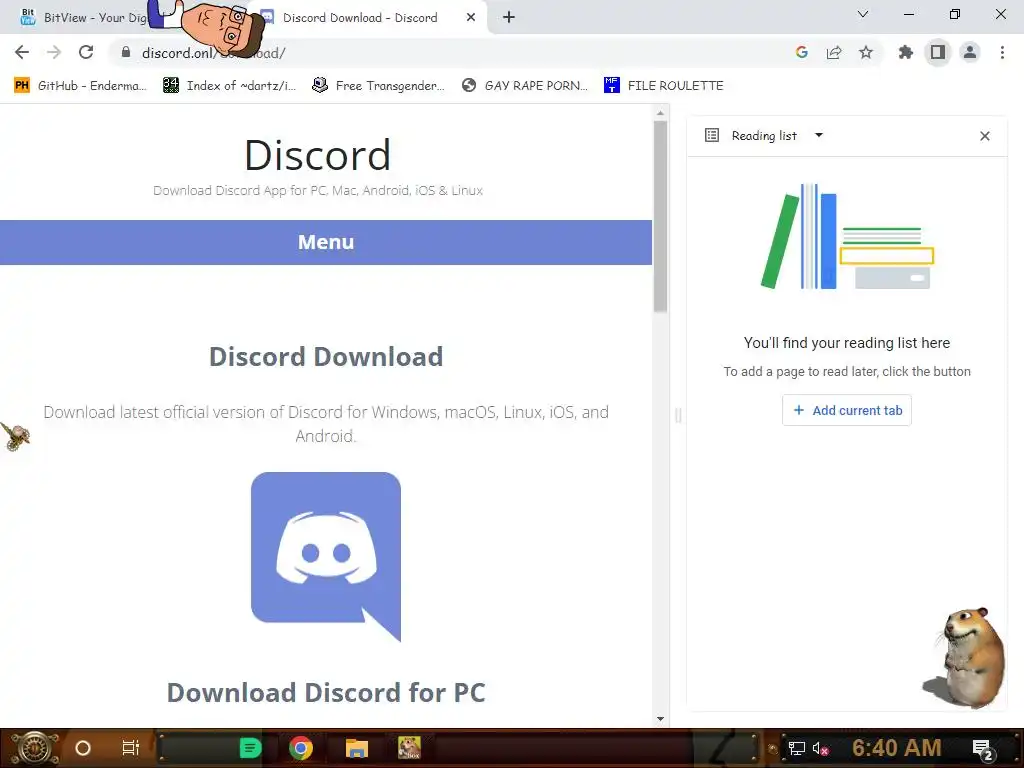Close the Reading list side panel
The image size is (1024, 768).
pos(985,136)
